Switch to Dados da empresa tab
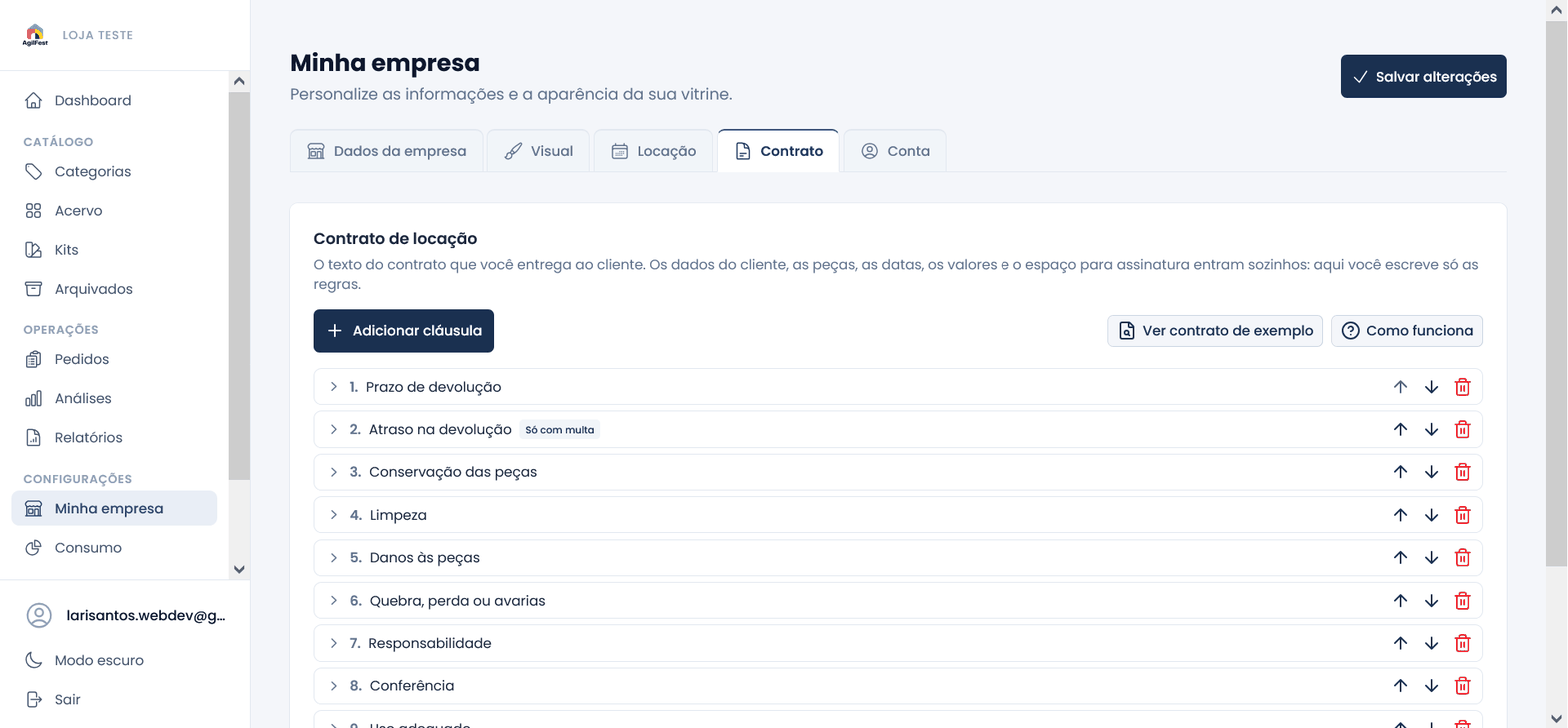The width and height of the screenshot is (1568, 728). (387, 151)
